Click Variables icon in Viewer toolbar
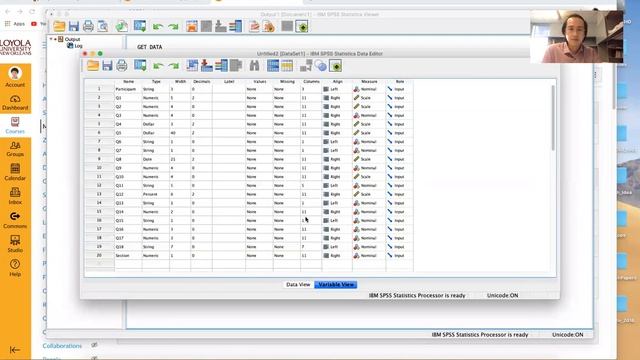The height and width of the screenshot is (360, 640). tap(236, 27)
